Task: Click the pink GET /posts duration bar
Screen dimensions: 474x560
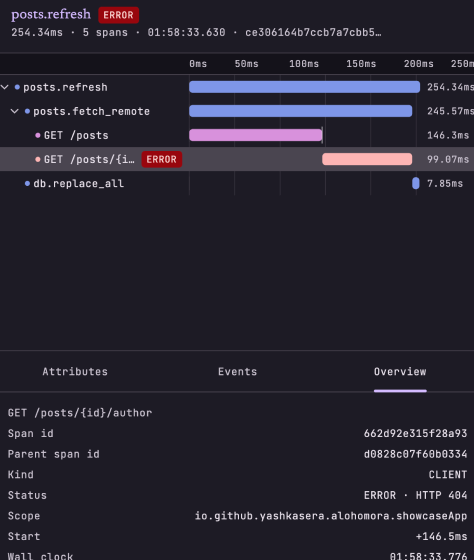Action: coord(256,135)
